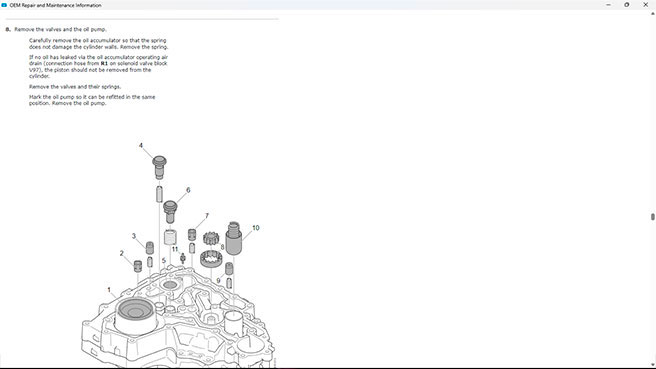Click the scrollbar down arrow
The height and width of the screenshot is (369, 656).
652,365
